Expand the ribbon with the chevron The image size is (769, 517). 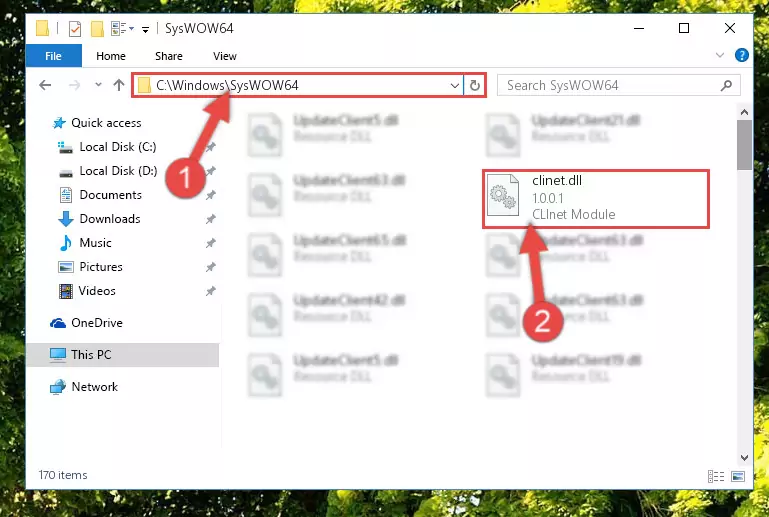click(x=719, y=55)
